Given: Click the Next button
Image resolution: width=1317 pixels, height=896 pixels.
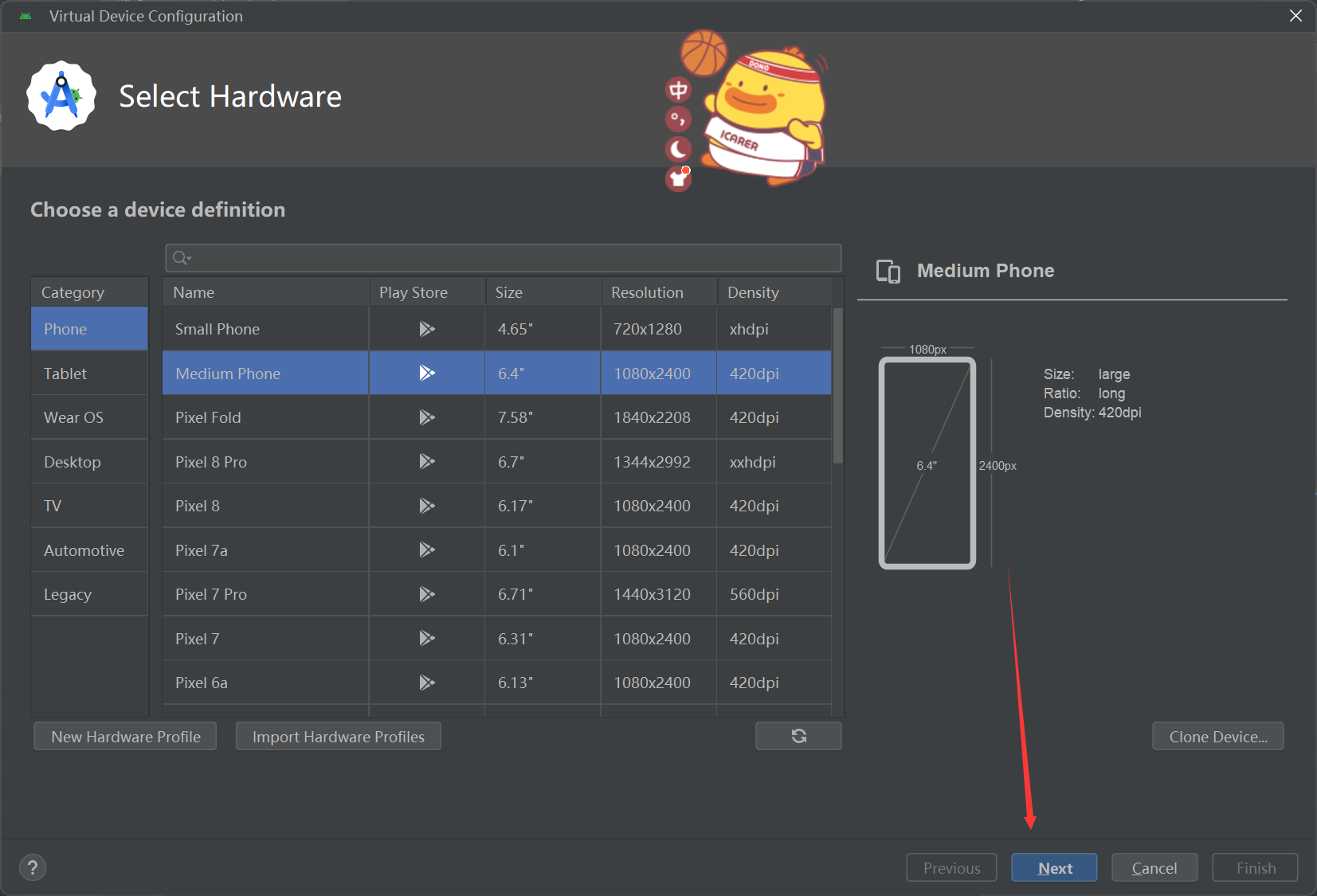Looking at the screenshot, I should [1054, 868].
